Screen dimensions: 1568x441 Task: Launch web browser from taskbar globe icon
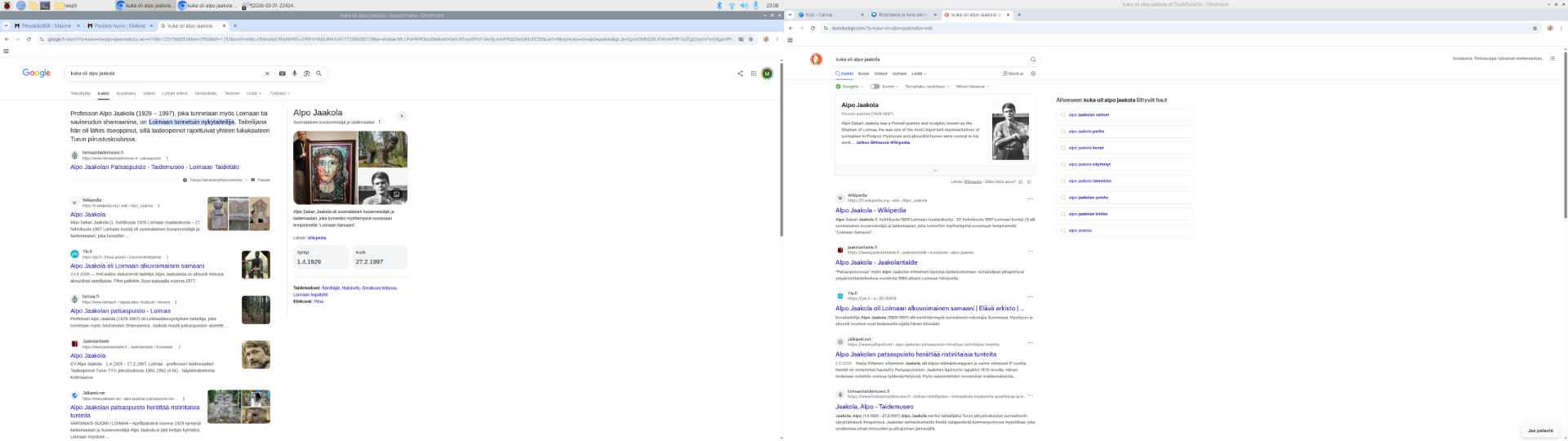pos(20,5)
